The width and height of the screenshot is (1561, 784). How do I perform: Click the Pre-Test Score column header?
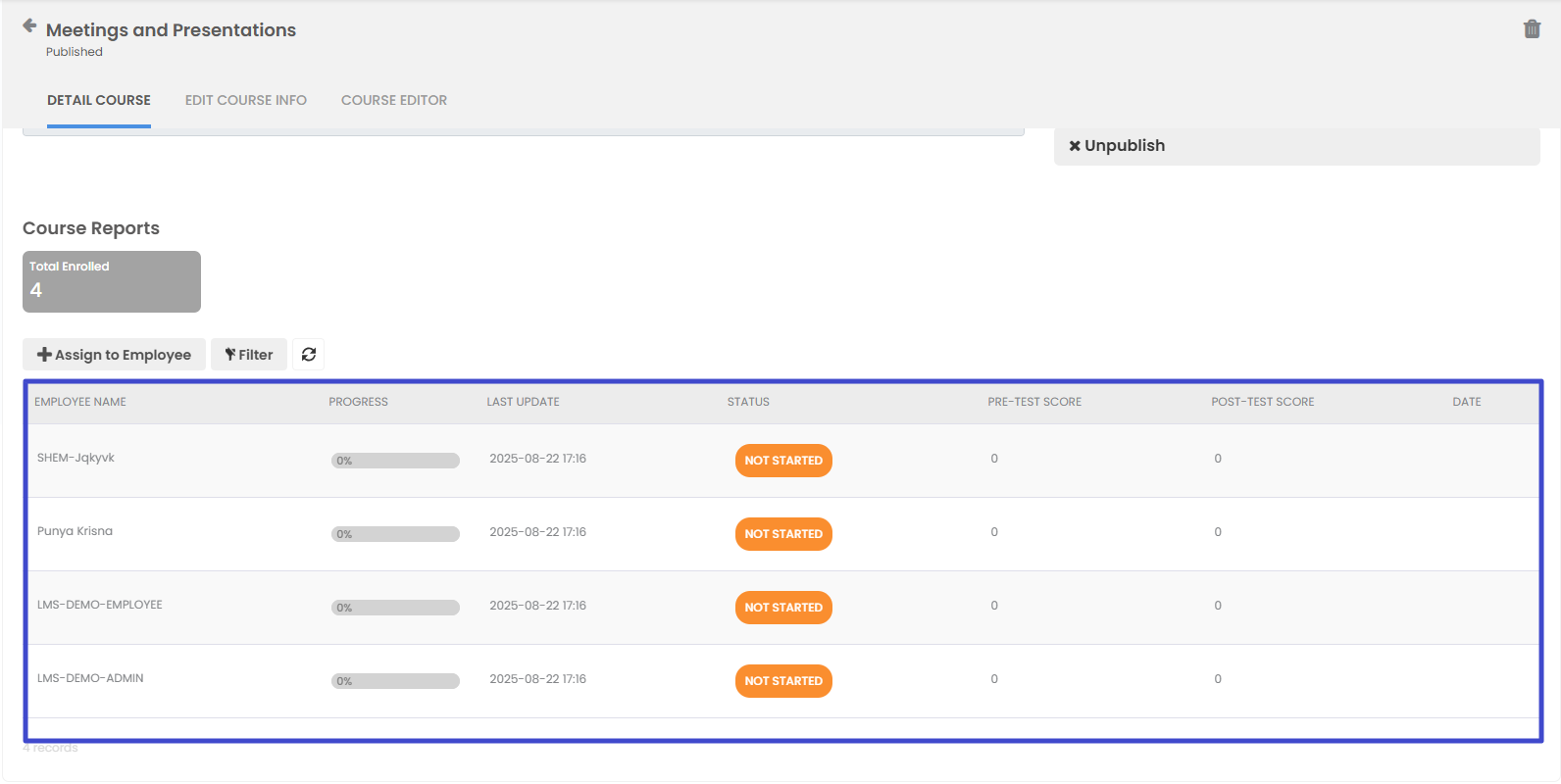click(x=1034, y=402)
